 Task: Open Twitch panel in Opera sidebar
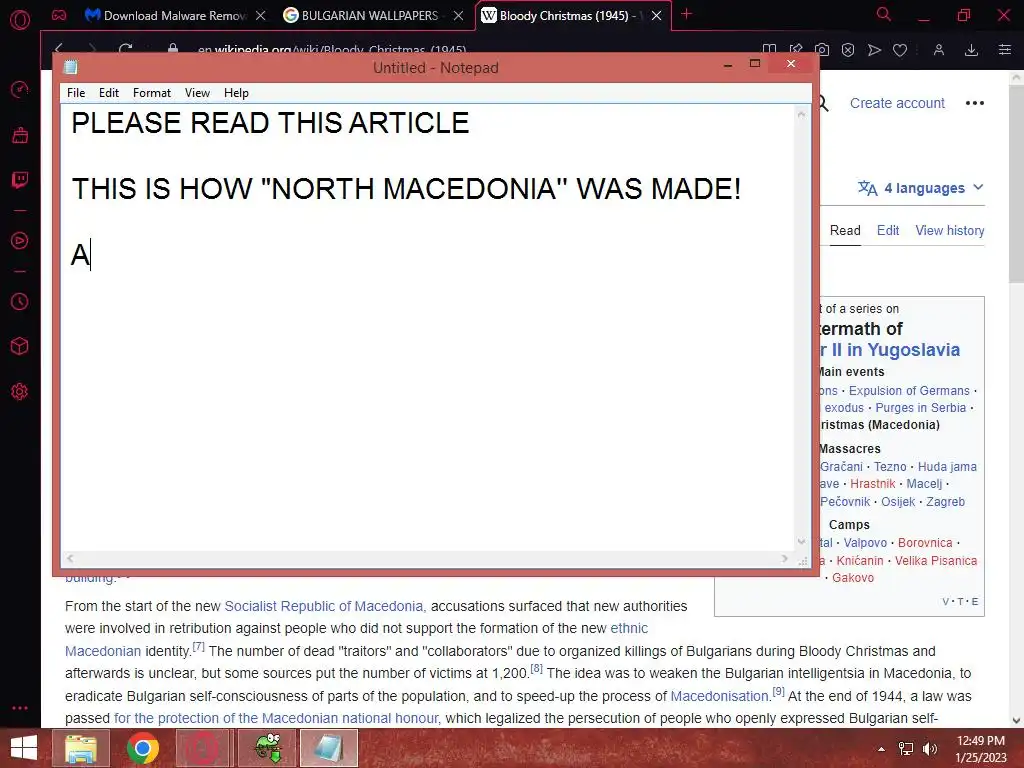point(20,180)
